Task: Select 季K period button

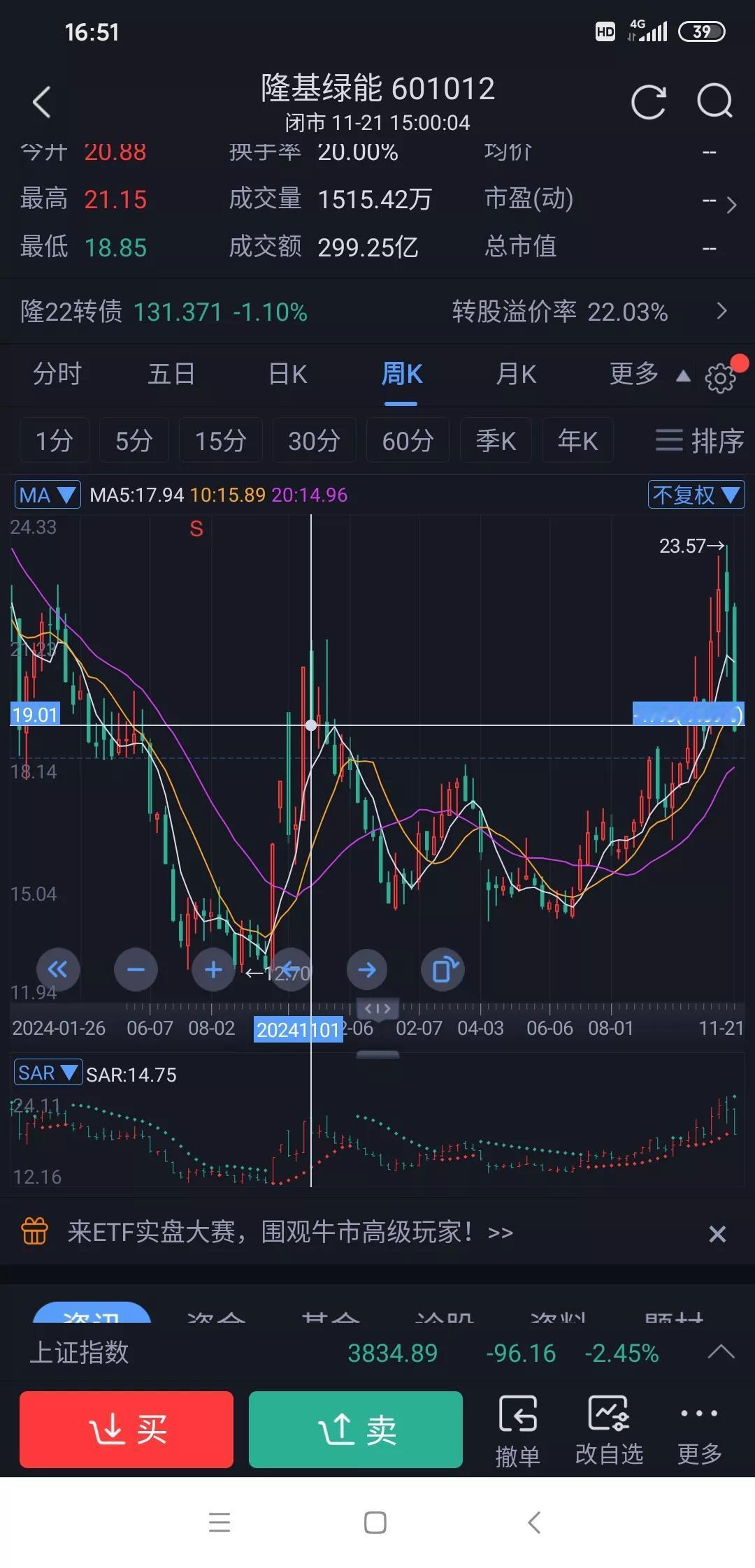Action: pyautogui.click(x=496, y=440)
